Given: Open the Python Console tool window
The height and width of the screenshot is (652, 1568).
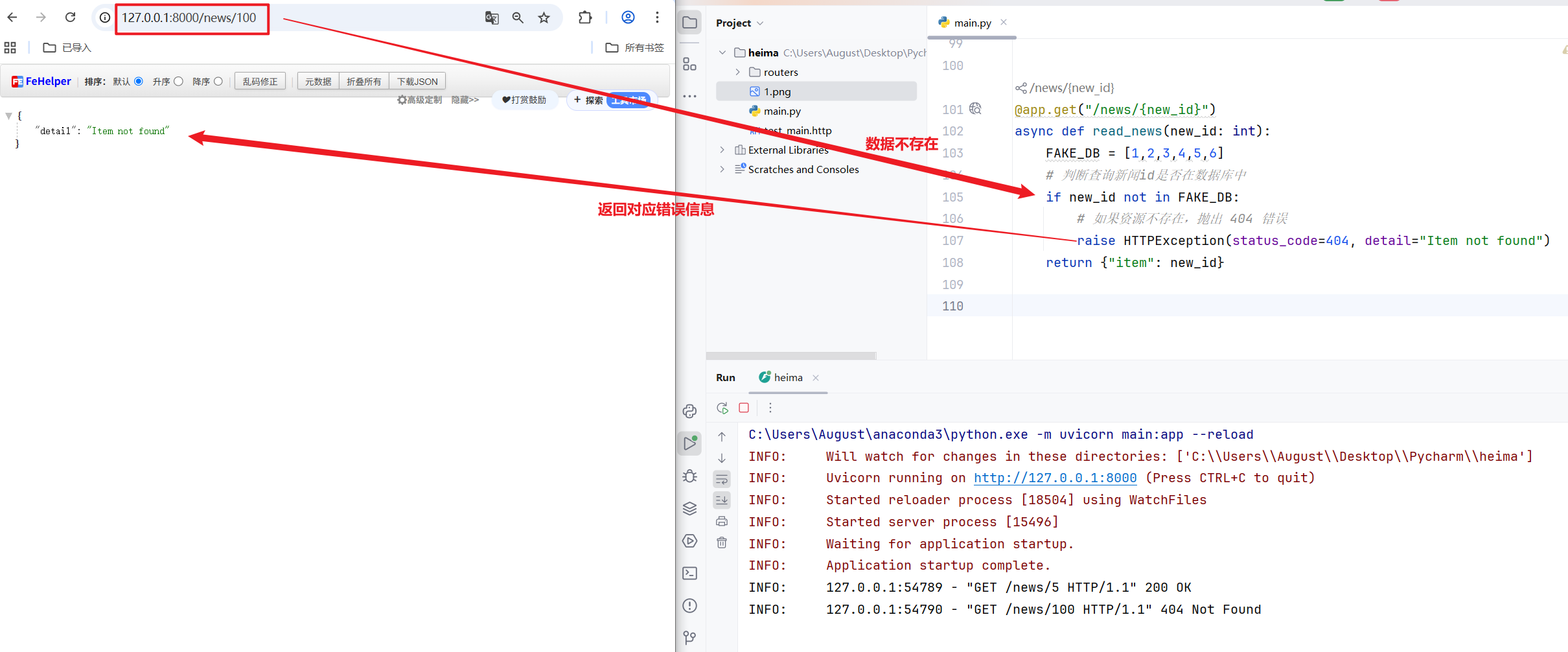Looking at the screenshot, I should pos(690,412).
